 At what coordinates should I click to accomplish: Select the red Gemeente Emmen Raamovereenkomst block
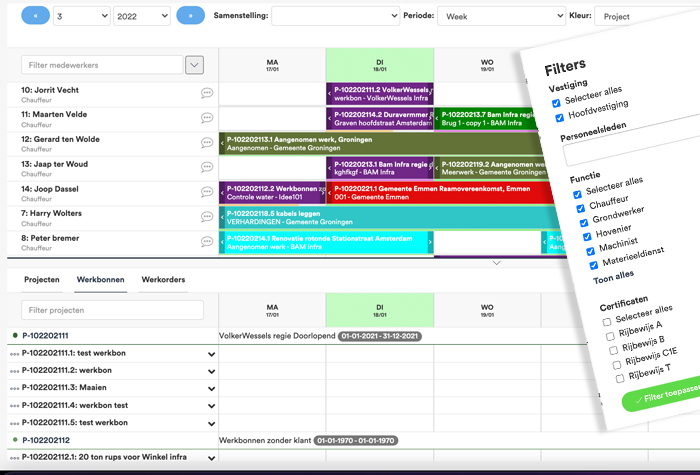point(430,193)
